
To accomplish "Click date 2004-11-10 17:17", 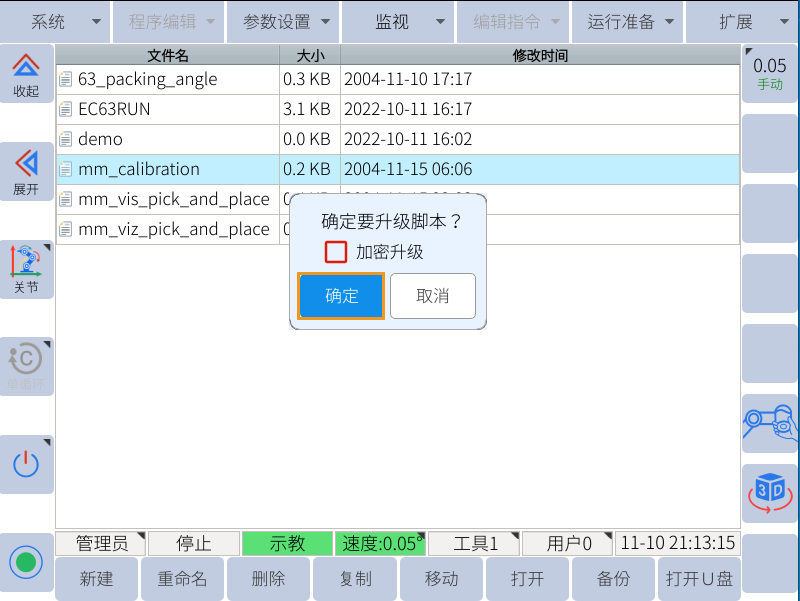I will click(408, 79).
